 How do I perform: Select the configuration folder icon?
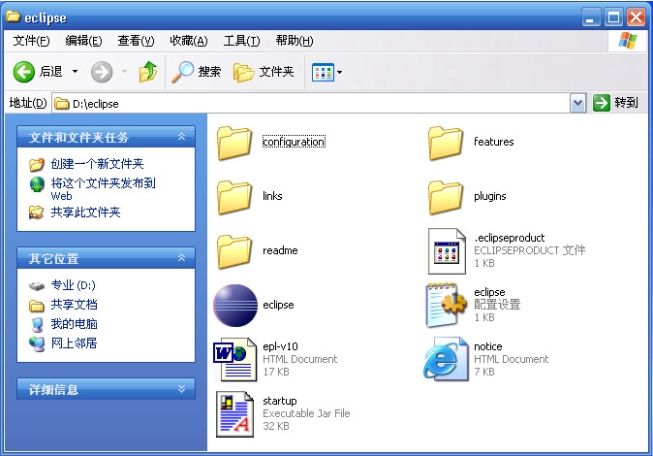pyautogui.click(x=234, y=143)
